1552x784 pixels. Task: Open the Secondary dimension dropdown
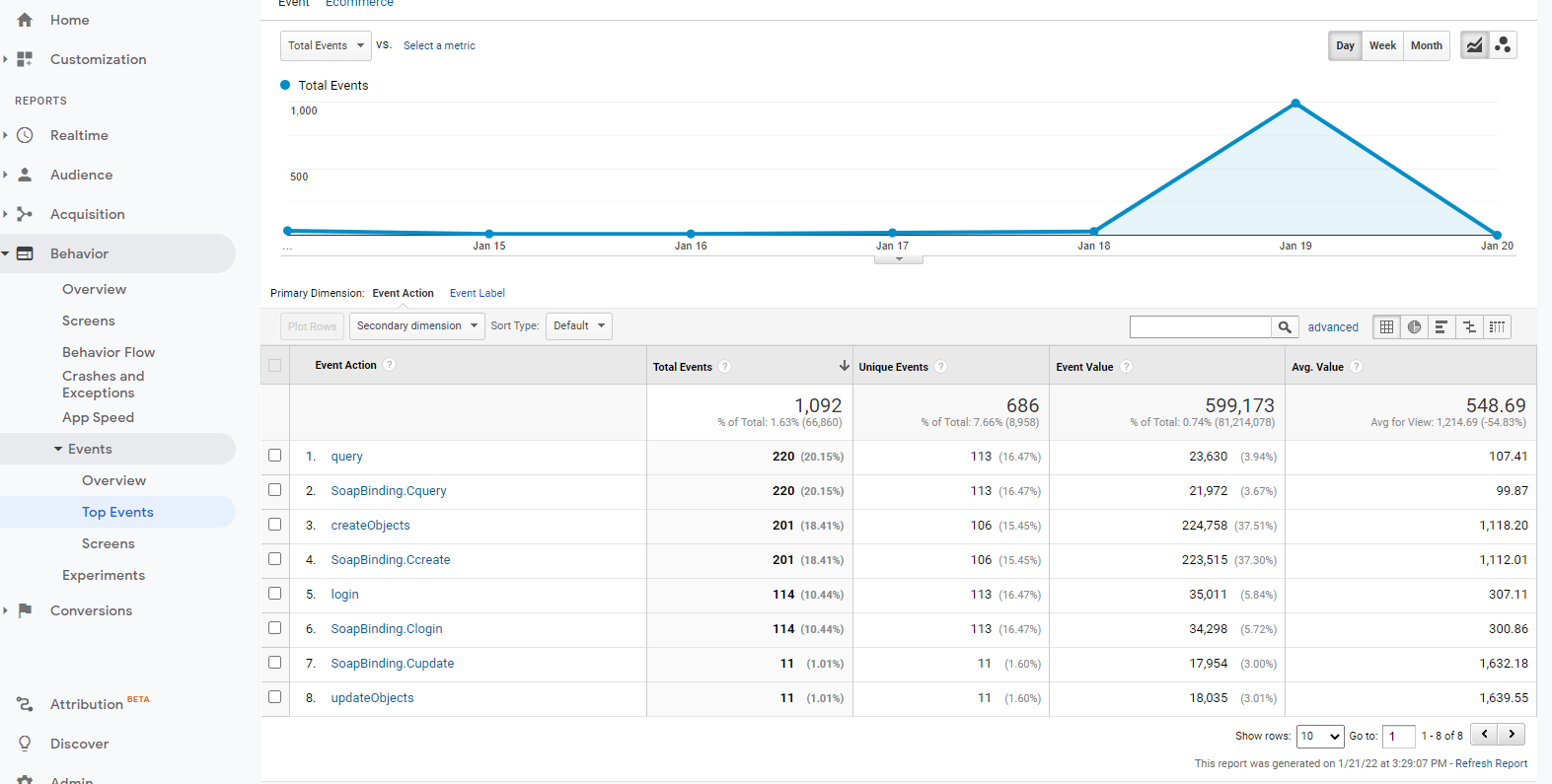click(416, 326)
